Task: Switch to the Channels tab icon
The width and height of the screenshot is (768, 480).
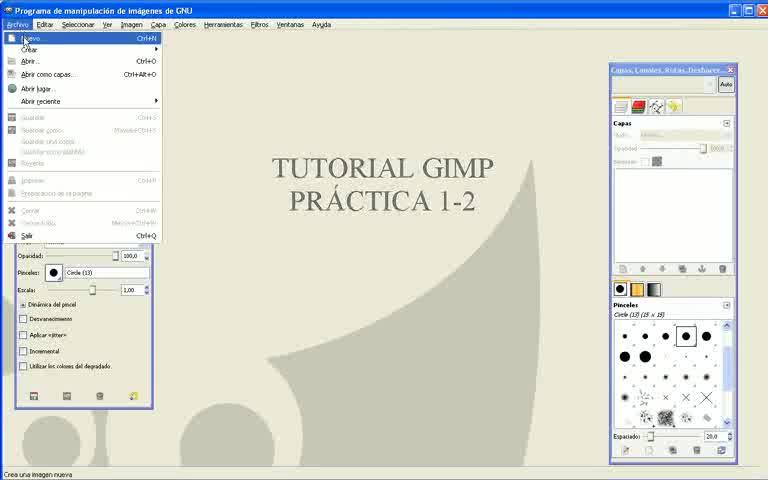Action: 638,107
